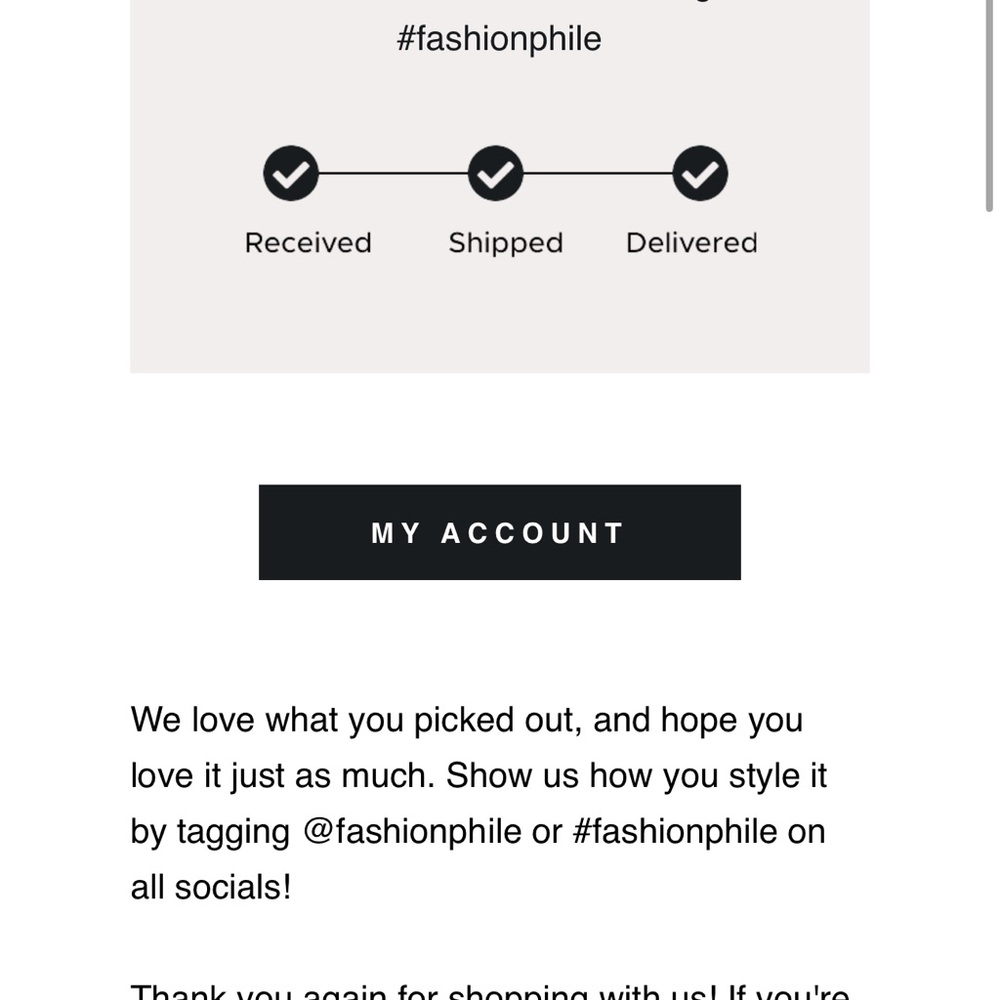The image size is (1000, 1000).
Task: Click #fashionphile hashtag inside the paragraph
Action: [x=674, y=832]
